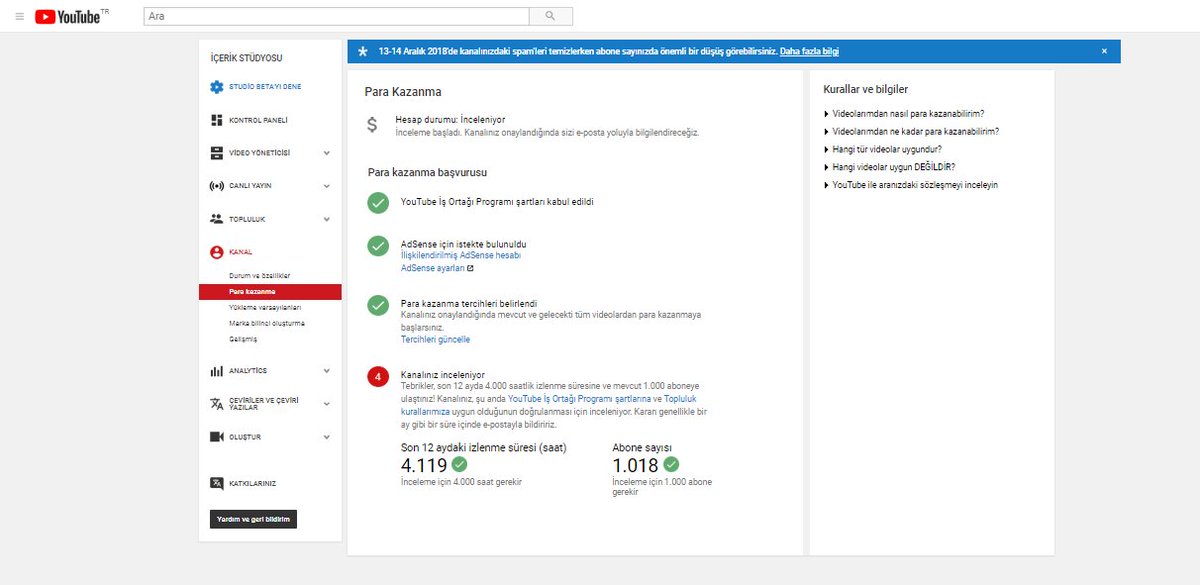The width and height of the screenshot is (1200, 585).
Task: Expand the Analytics section chevron
Action: coord(326,371)
